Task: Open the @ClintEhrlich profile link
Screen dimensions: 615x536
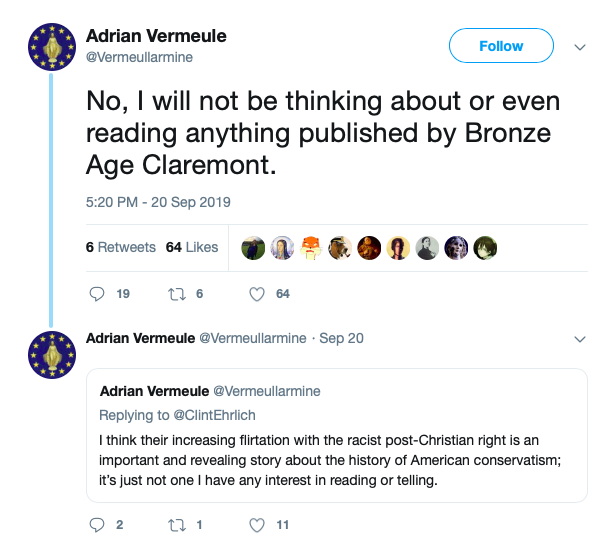Action: tap(200, 414)
